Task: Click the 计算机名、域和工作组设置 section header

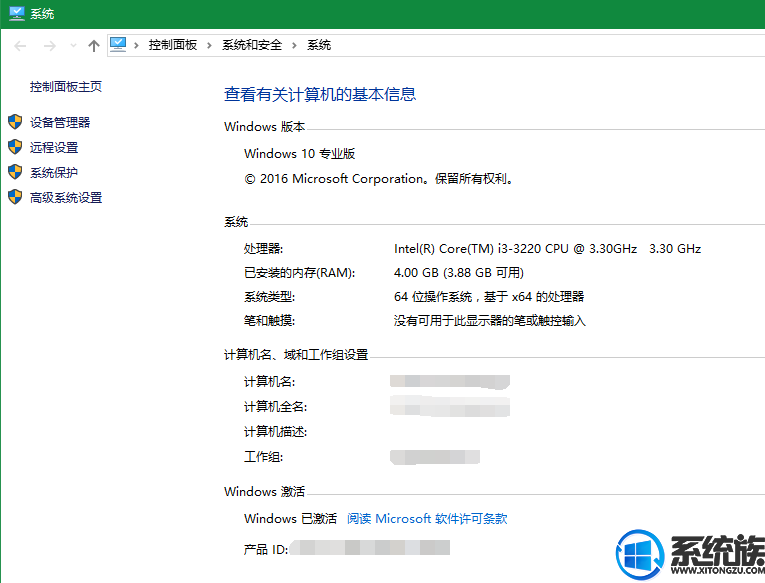Action: 296,355
